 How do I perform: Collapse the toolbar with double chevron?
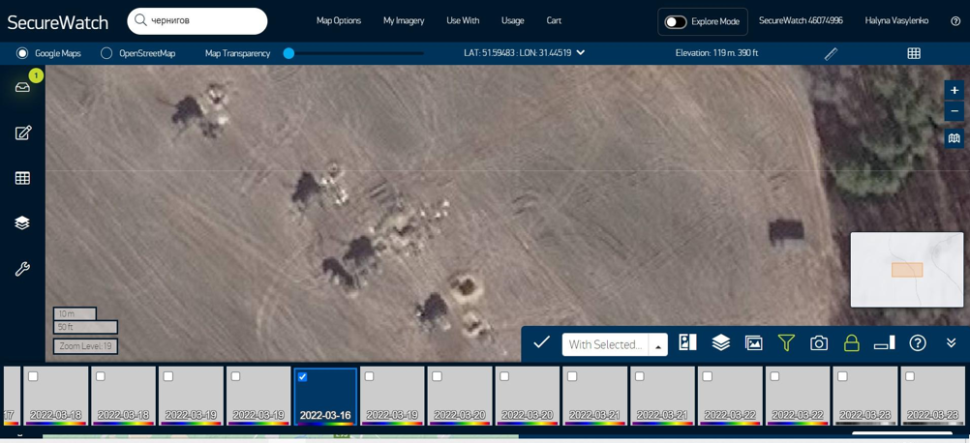click(950, 343)
